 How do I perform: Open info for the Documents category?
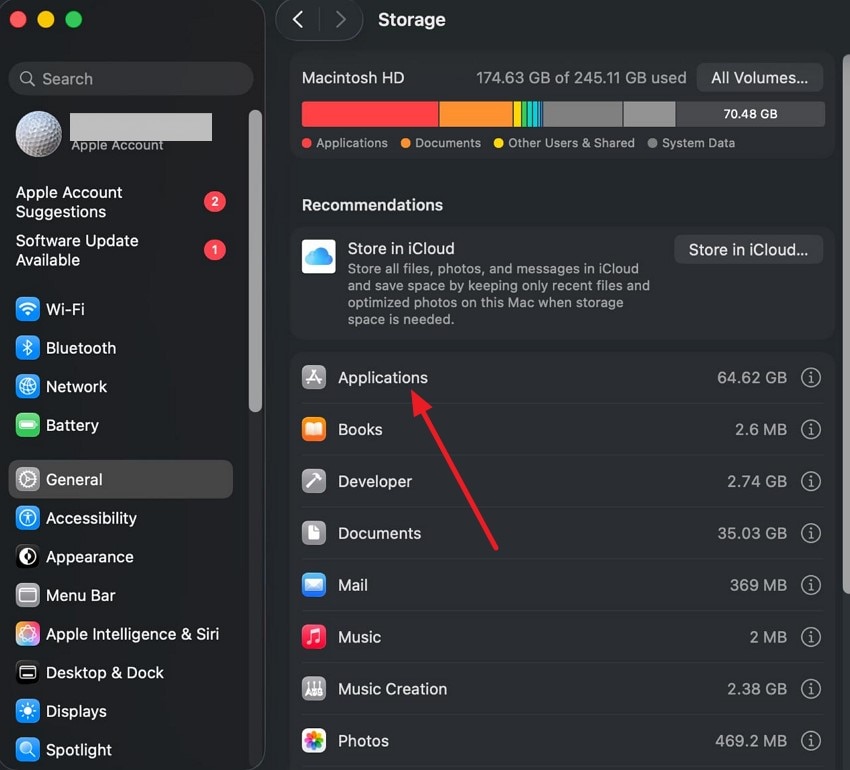pos(811,533)
